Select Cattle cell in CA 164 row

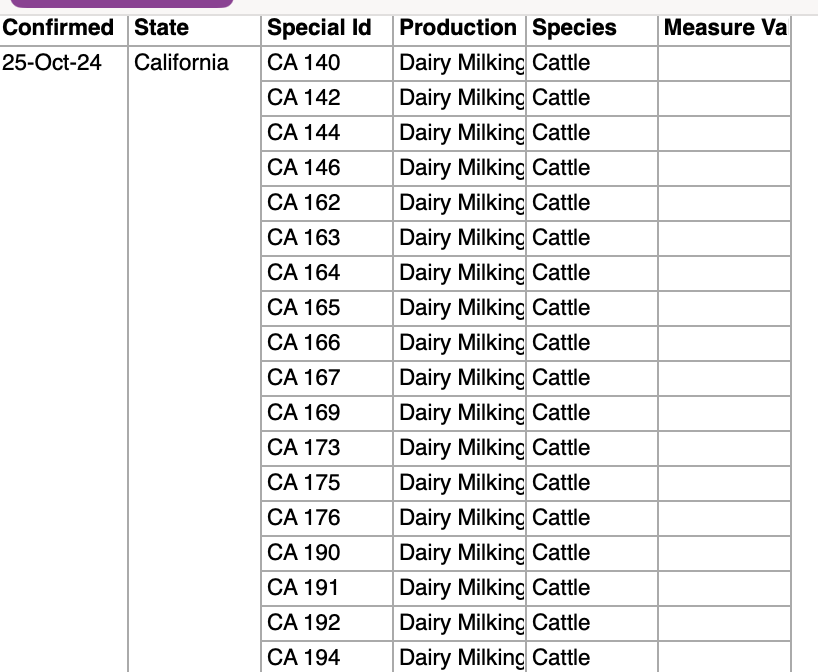coord(592,273)
